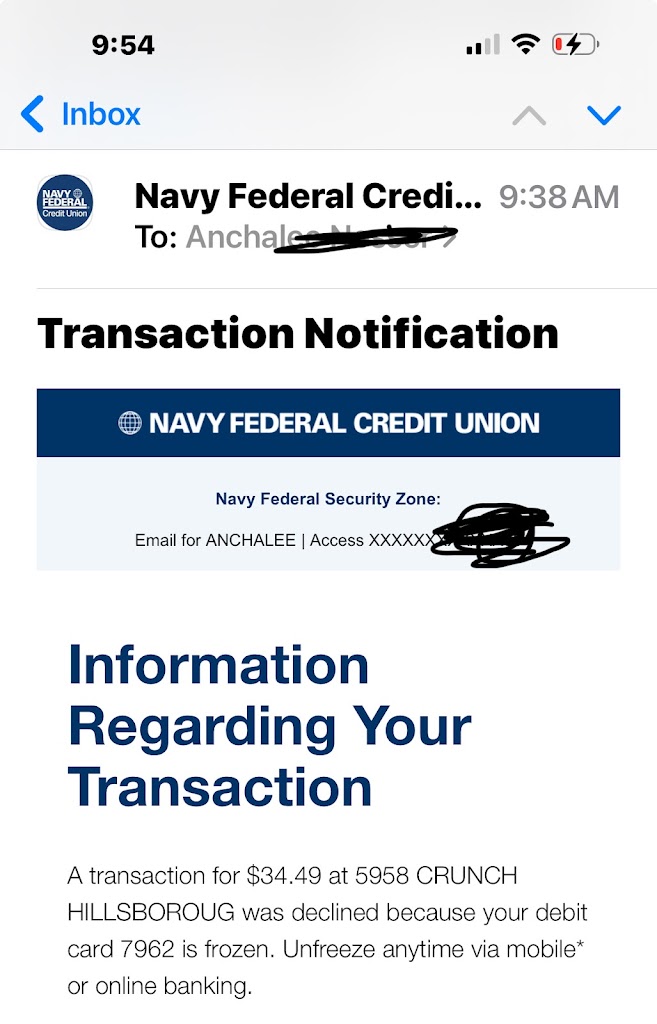657x1024 pixels.
Task: Select the Email for ANCHALEE text
Action: tap(215, 540)
